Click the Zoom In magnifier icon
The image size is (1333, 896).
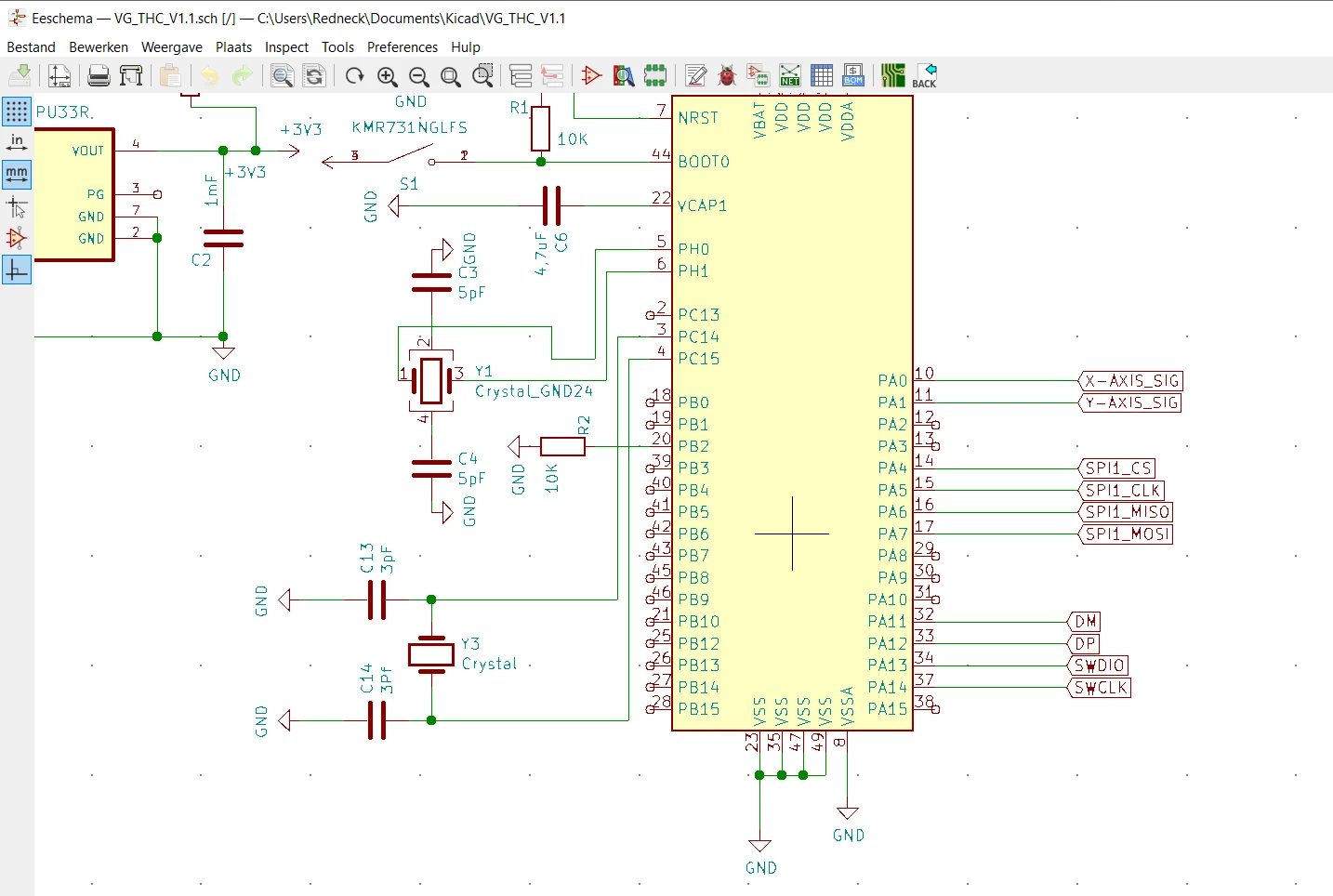388,76
